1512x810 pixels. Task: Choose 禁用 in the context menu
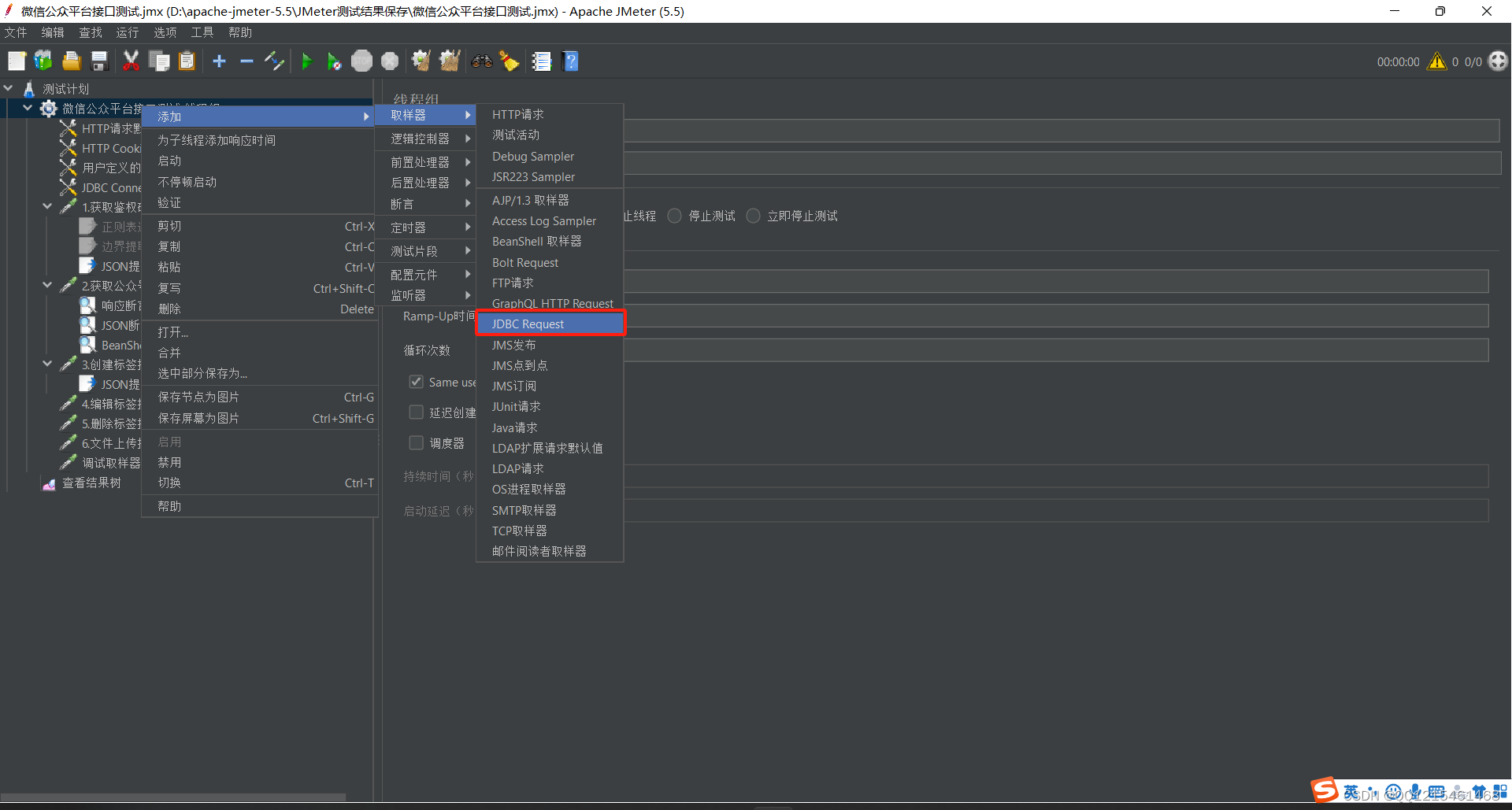point(260,462)
